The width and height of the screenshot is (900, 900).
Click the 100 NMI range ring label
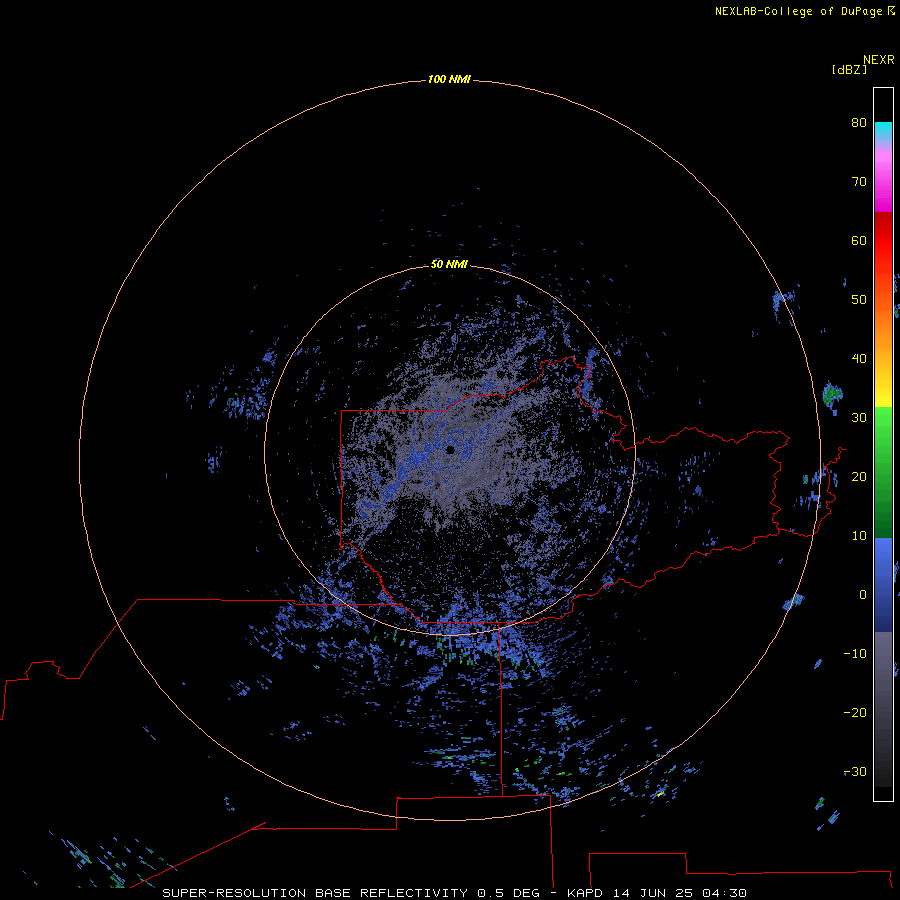(449, 79)
